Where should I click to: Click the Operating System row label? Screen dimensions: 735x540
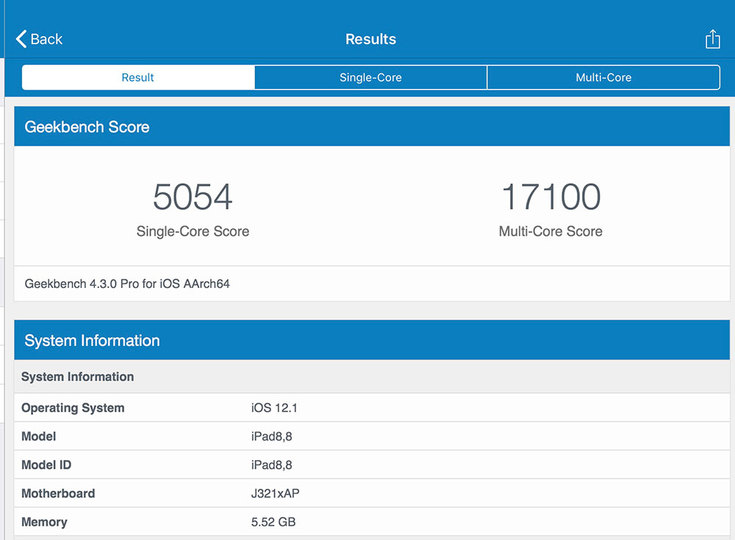[x=73, y=408]
